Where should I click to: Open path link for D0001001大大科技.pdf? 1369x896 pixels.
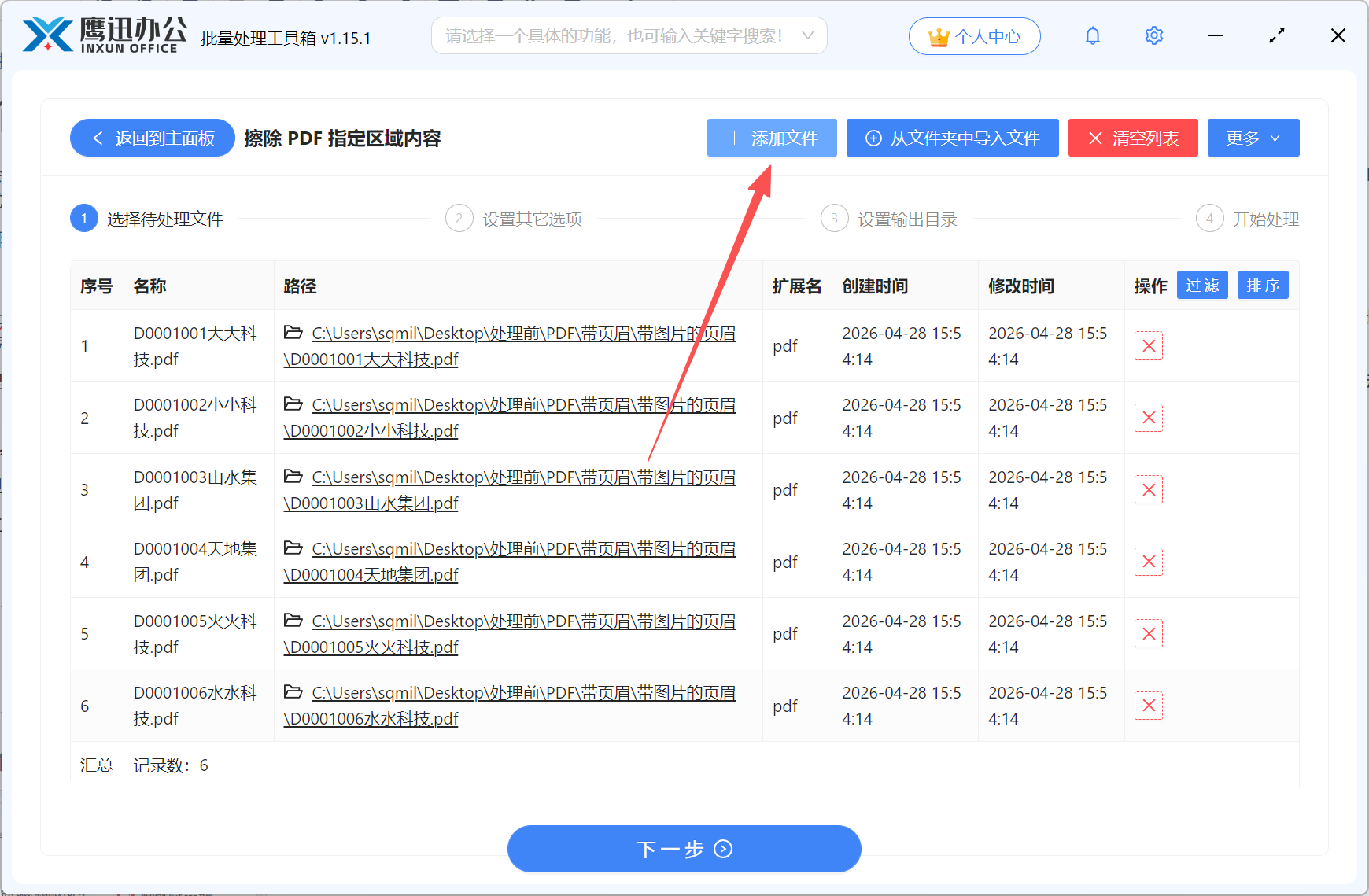[510, 346]
